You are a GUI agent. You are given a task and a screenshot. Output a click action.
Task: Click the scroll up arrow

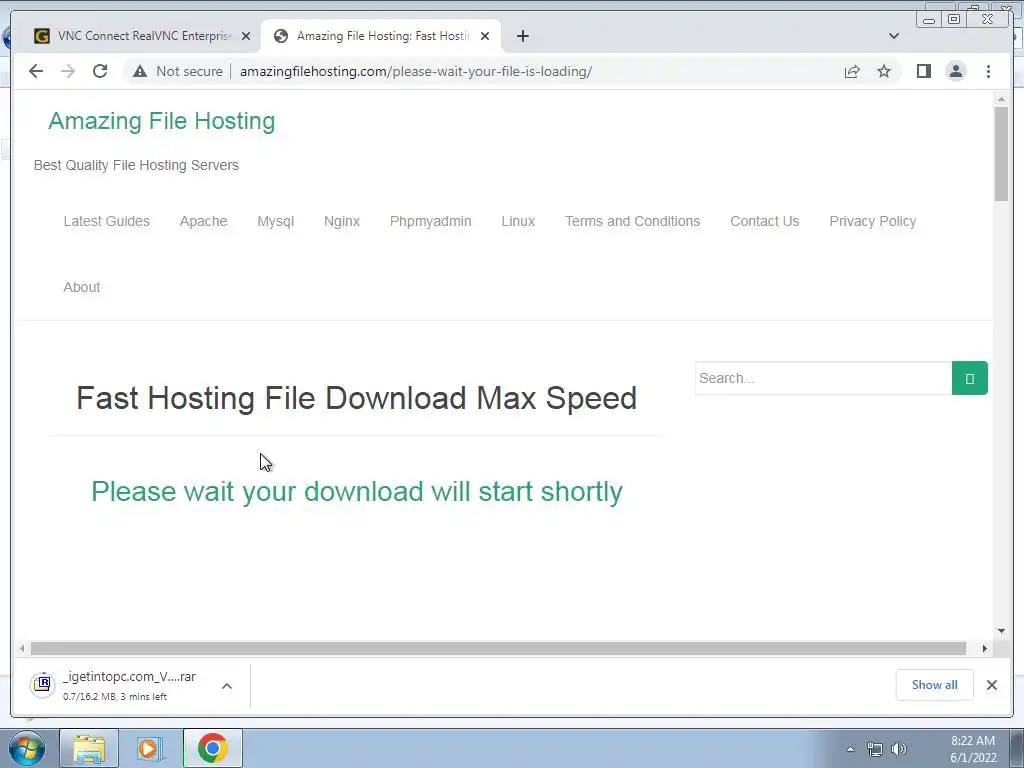[x=1001, y=99]
